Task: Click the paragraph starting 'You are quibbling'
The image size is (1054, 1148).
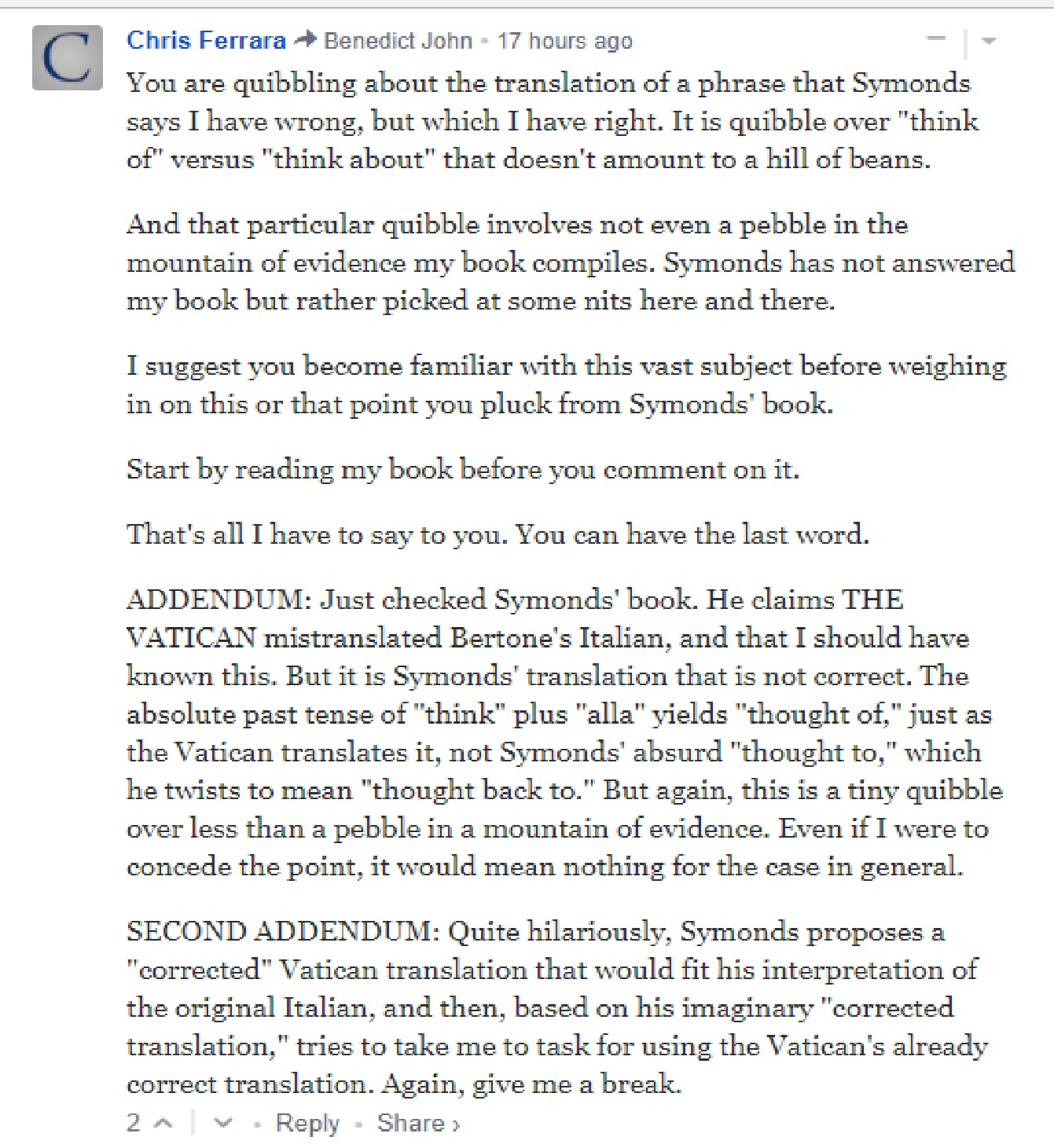Action: point(550,121)
